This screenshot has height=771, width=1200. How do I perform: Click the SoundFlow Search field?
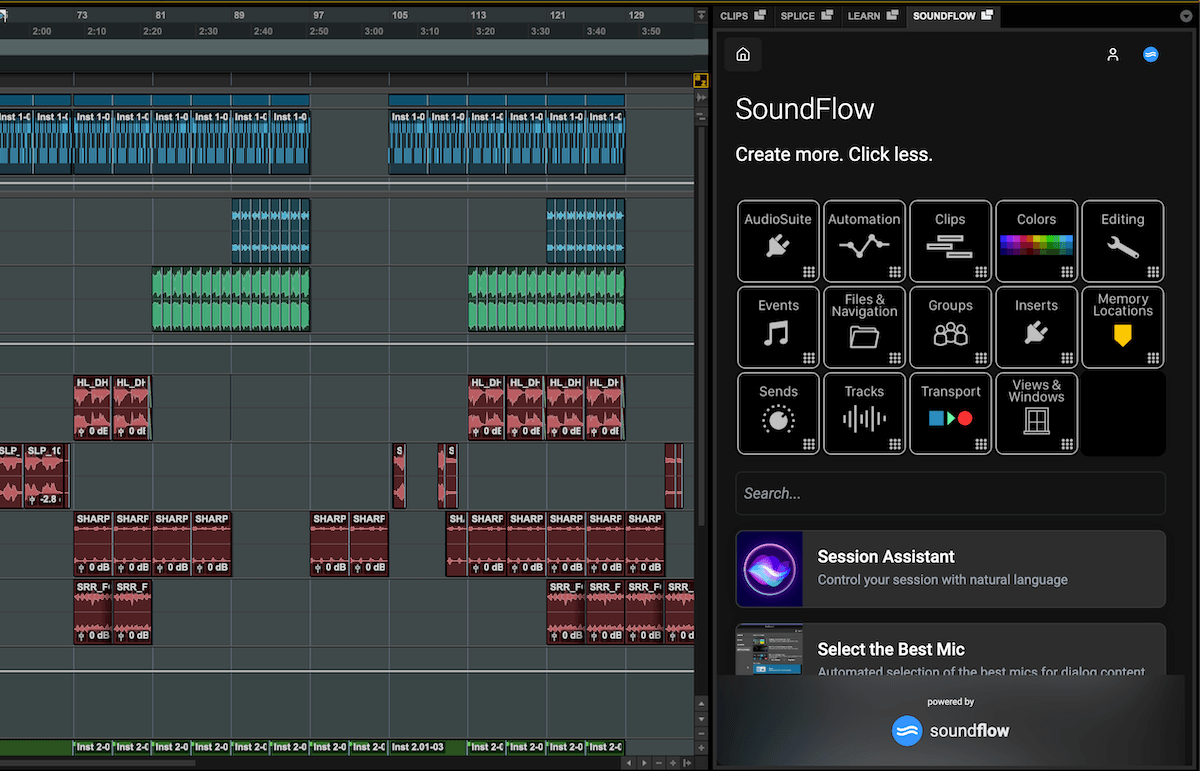click(x=950, y=493)
